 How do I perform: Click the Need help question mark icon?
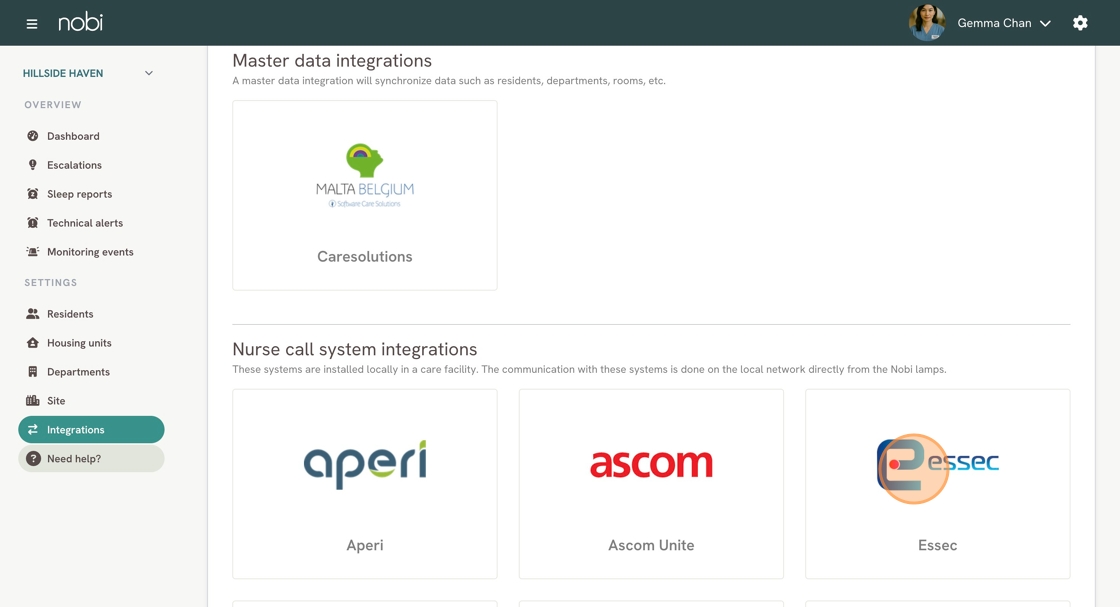click(x=33, y=459)
